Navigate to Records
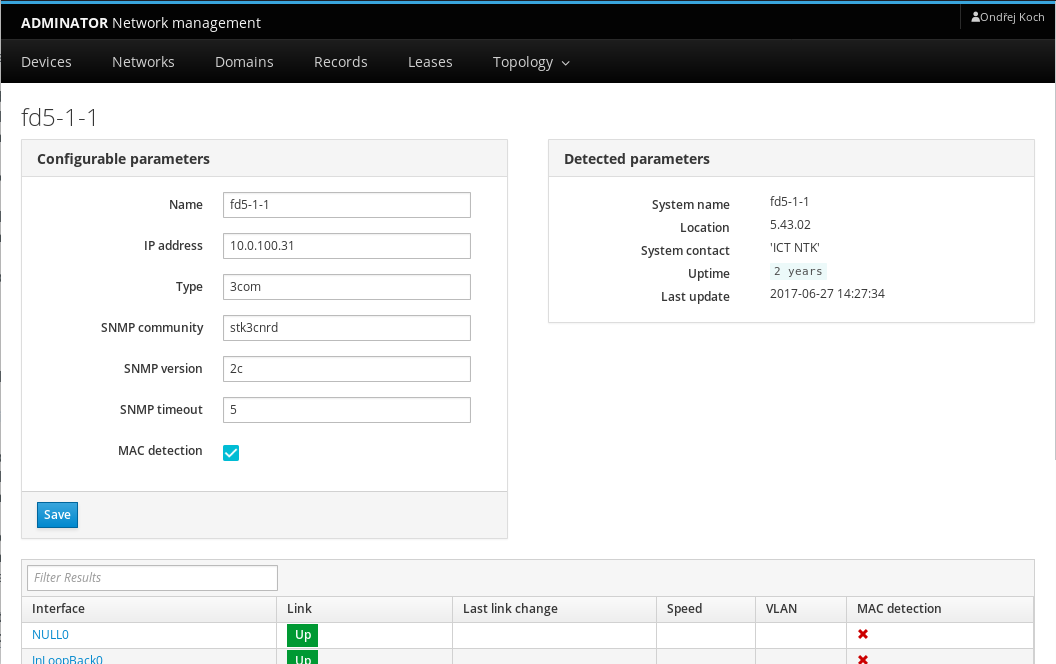The height and width of the screenshot is (664, 1056). [341, 62]
